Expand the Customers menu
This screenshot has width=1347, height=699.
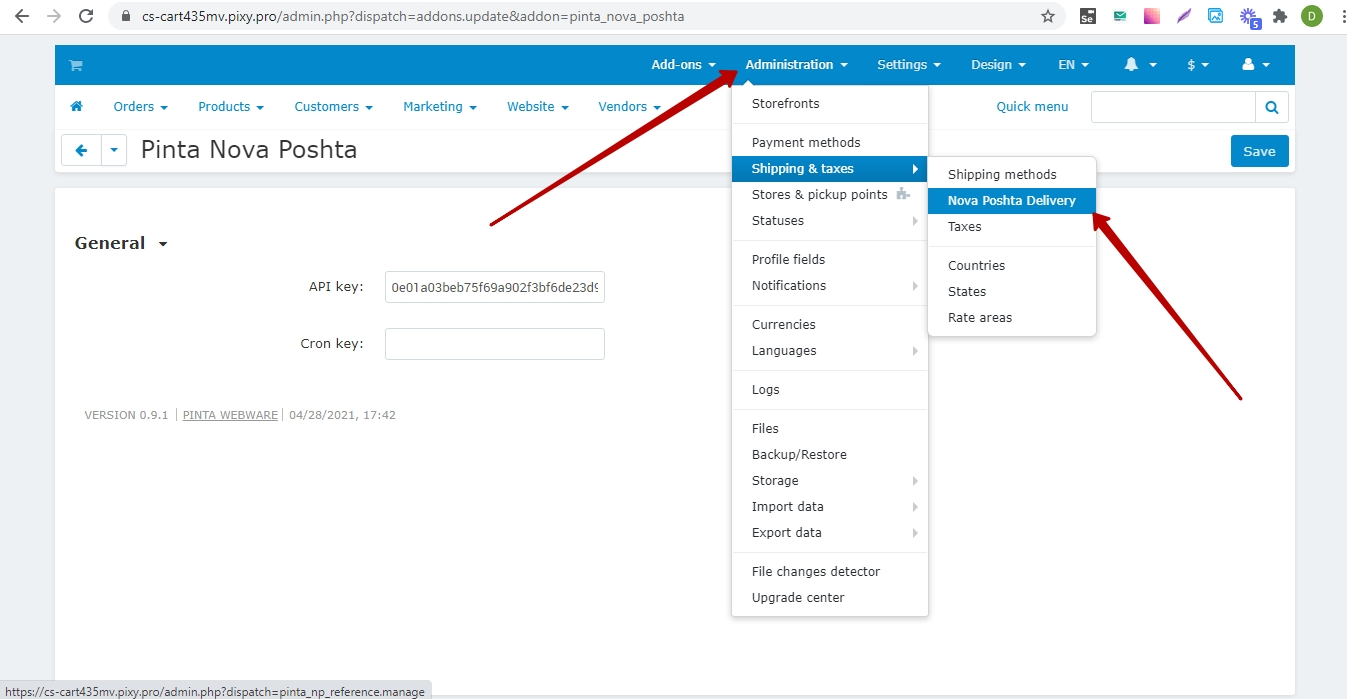tap(333, 106)
